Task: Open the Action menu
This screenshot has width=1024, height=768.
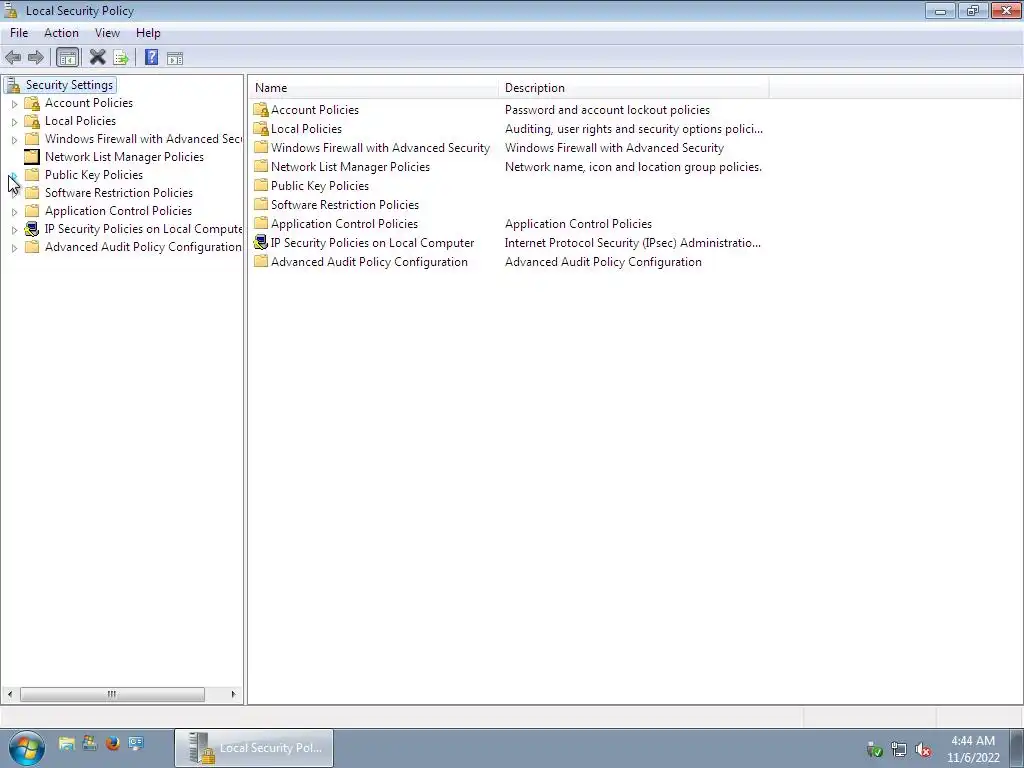Action: [61, 33]
